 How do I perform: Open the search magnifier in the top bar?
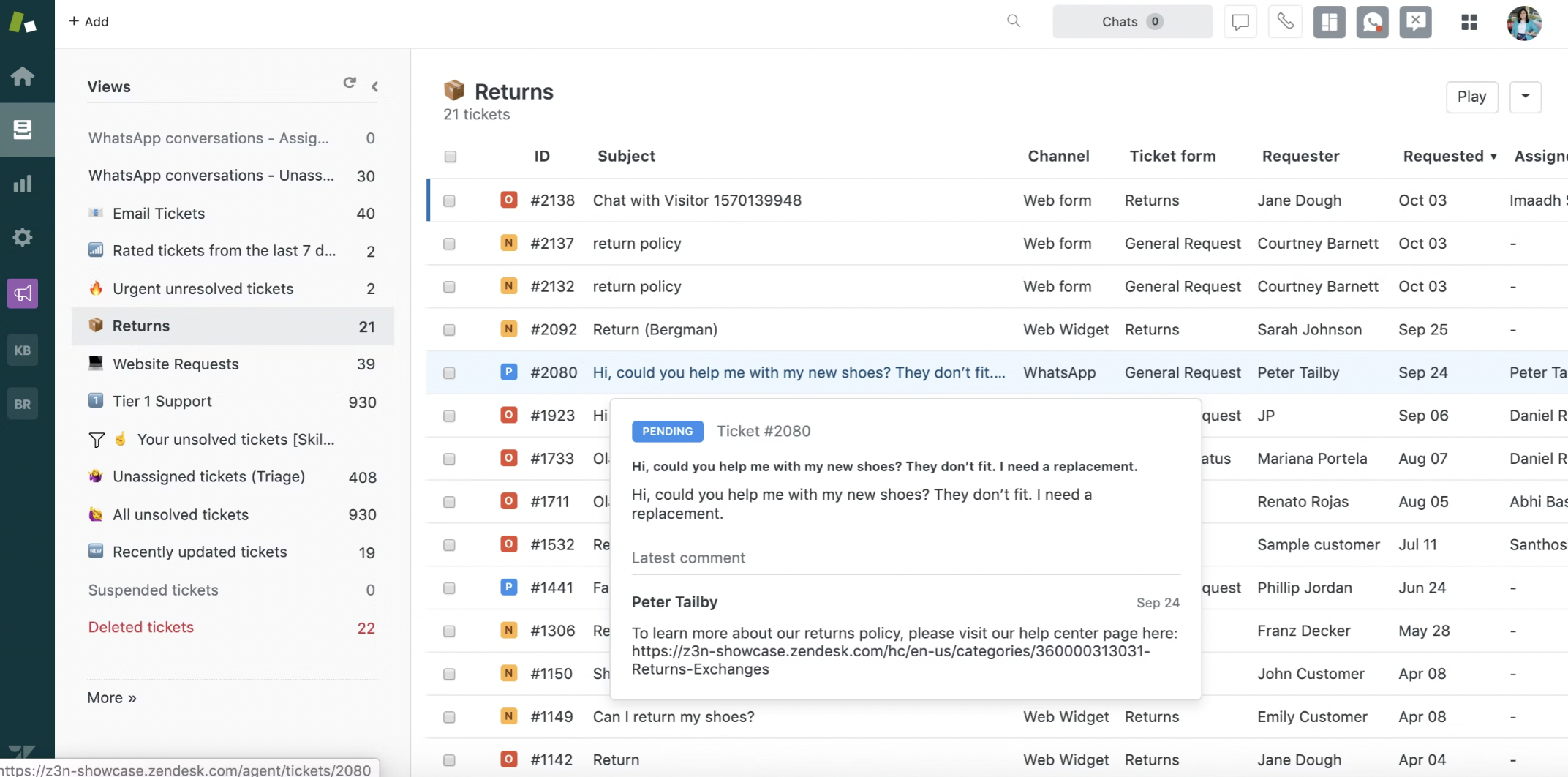click(1014, 21)
